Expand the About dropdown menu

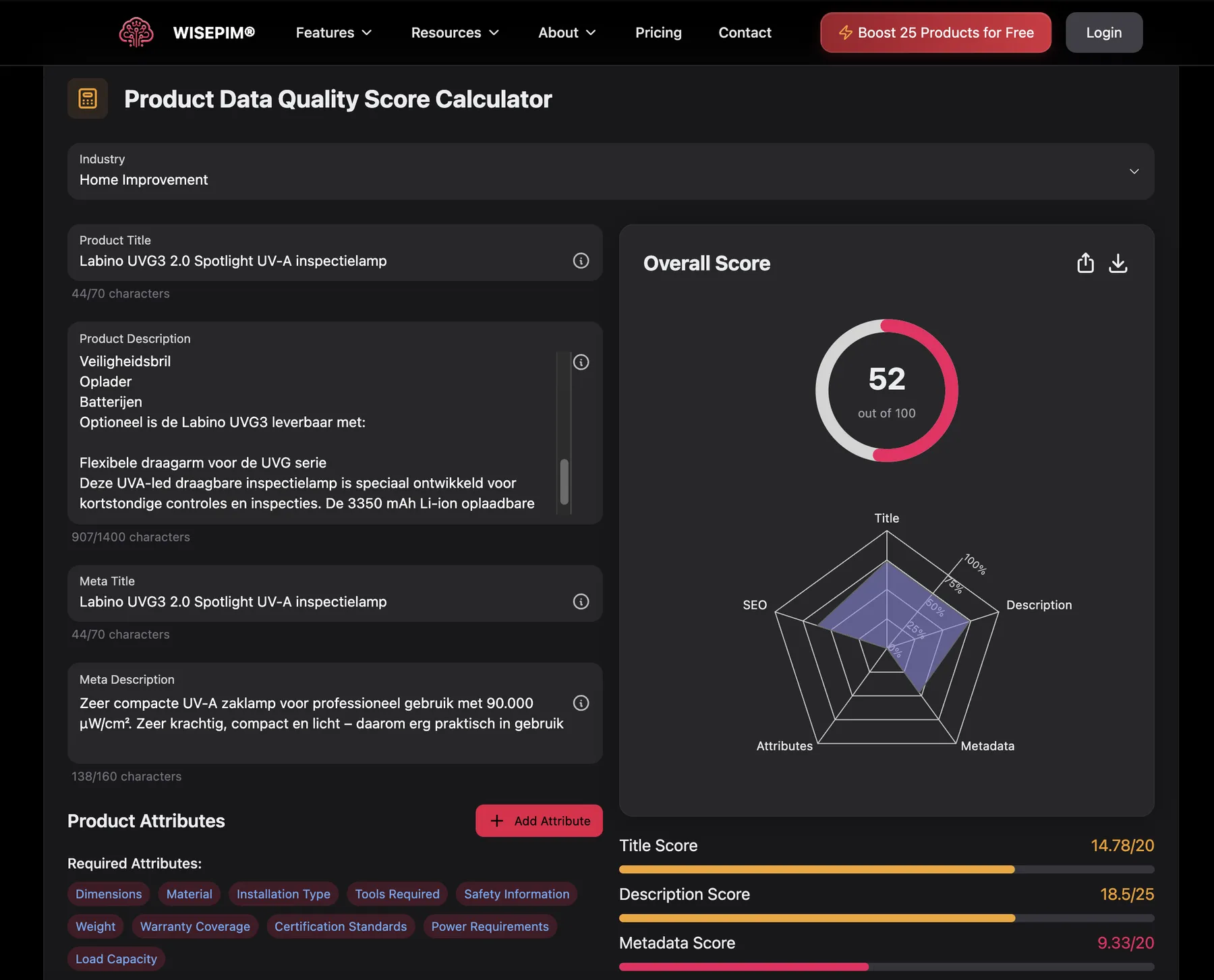pos(567,32)
